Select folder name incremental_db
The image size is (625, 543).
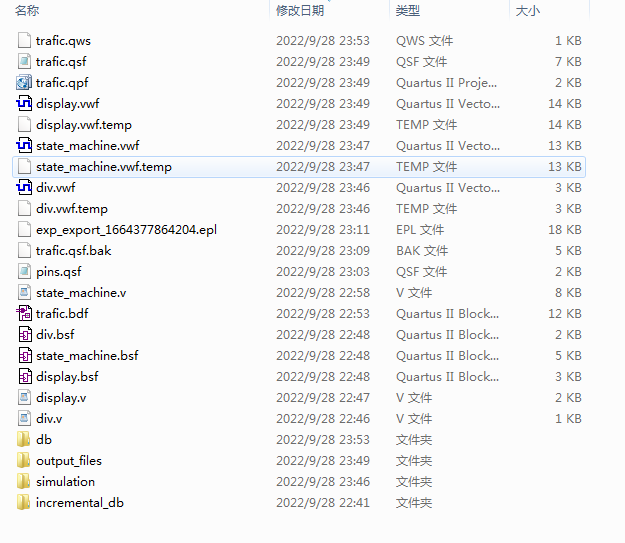(x=80, y=503)
